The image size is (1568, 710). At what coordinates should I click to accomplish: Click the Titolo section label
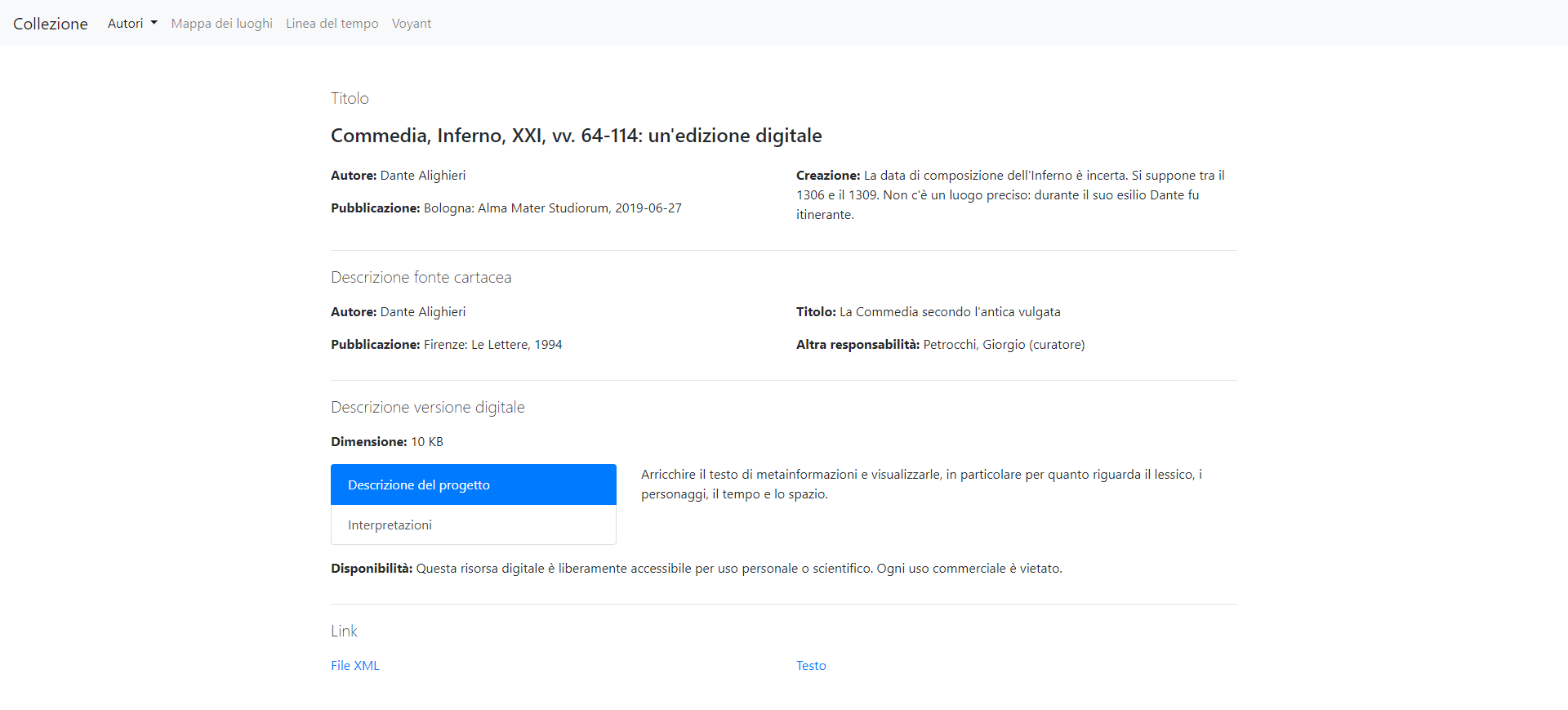pyautogui.click(x=350, y=98)
